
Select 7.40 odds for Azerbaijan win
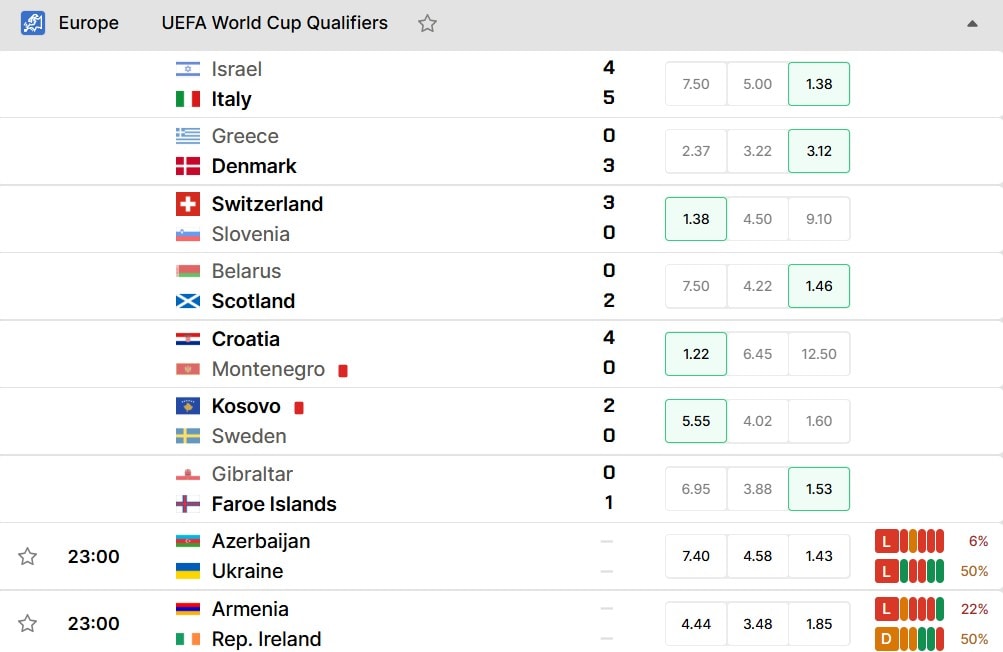pyautogui.click(x=696, y=556)
